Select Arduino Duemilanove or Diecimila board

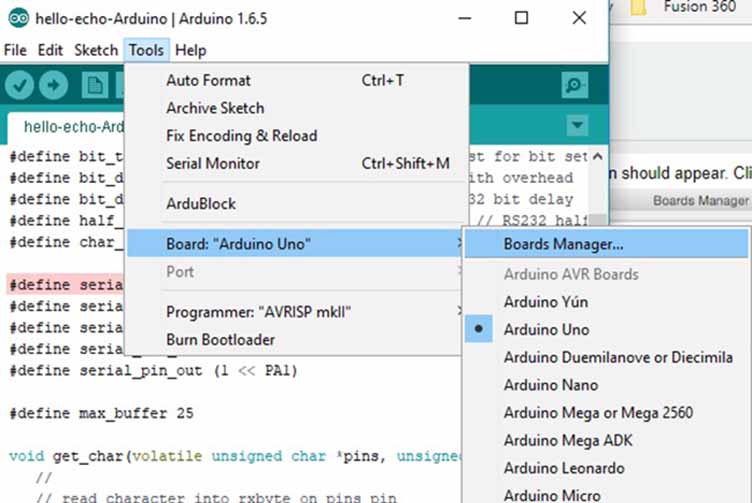606,357
